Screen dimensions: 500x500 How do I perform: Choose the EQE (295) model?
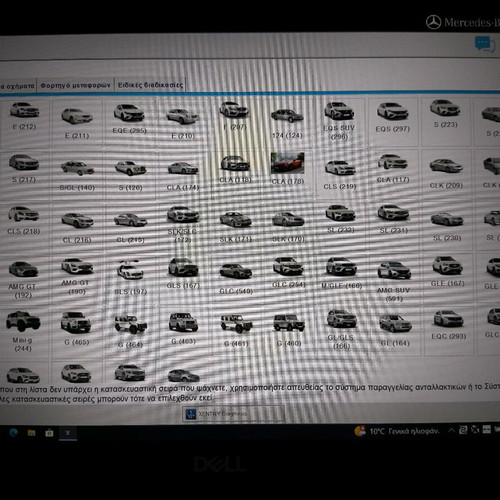(x=129, y=123)
